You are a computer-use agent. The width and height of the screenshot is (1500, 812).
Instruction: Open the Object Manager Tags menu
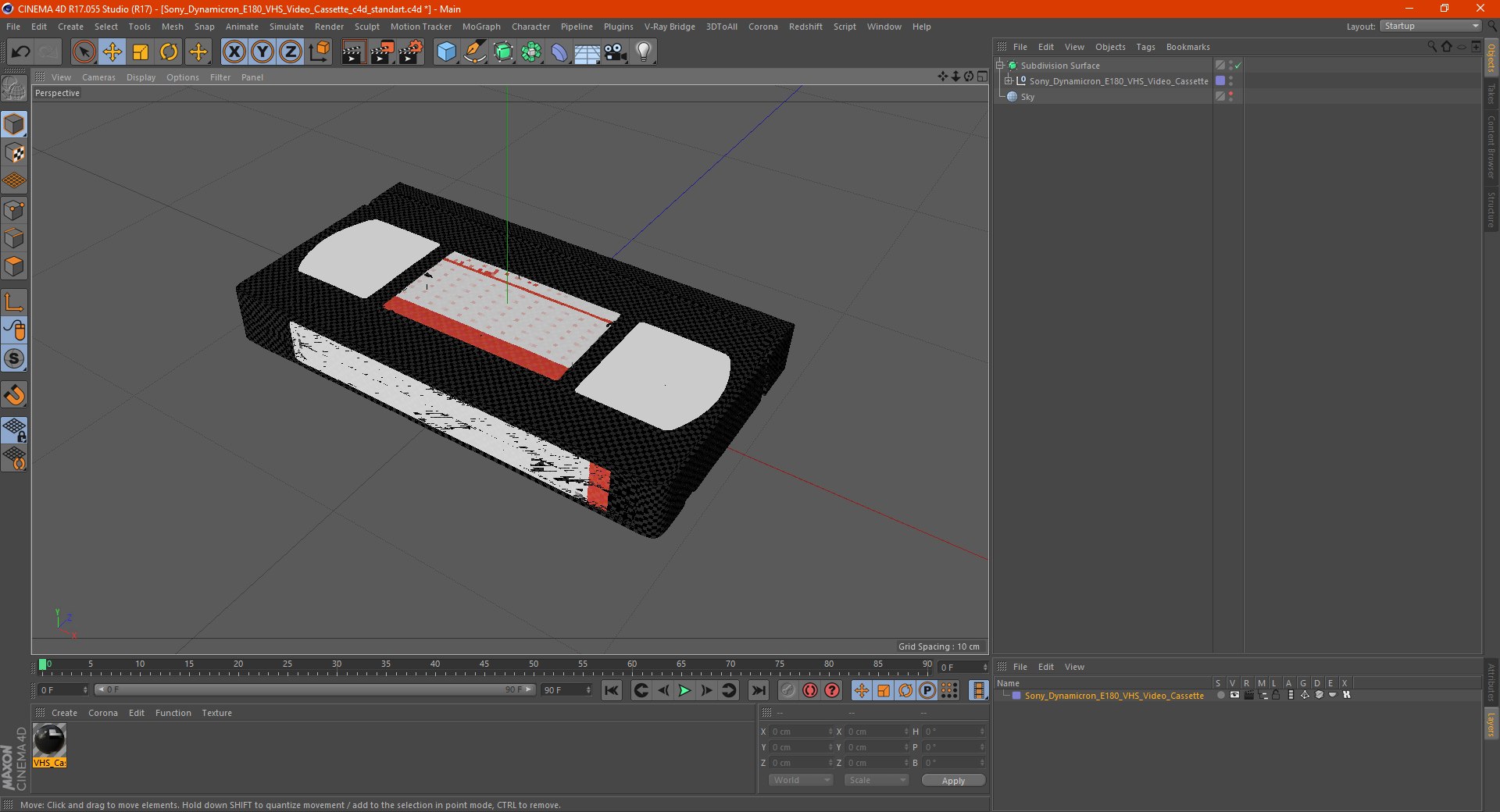click(1145, 47)
